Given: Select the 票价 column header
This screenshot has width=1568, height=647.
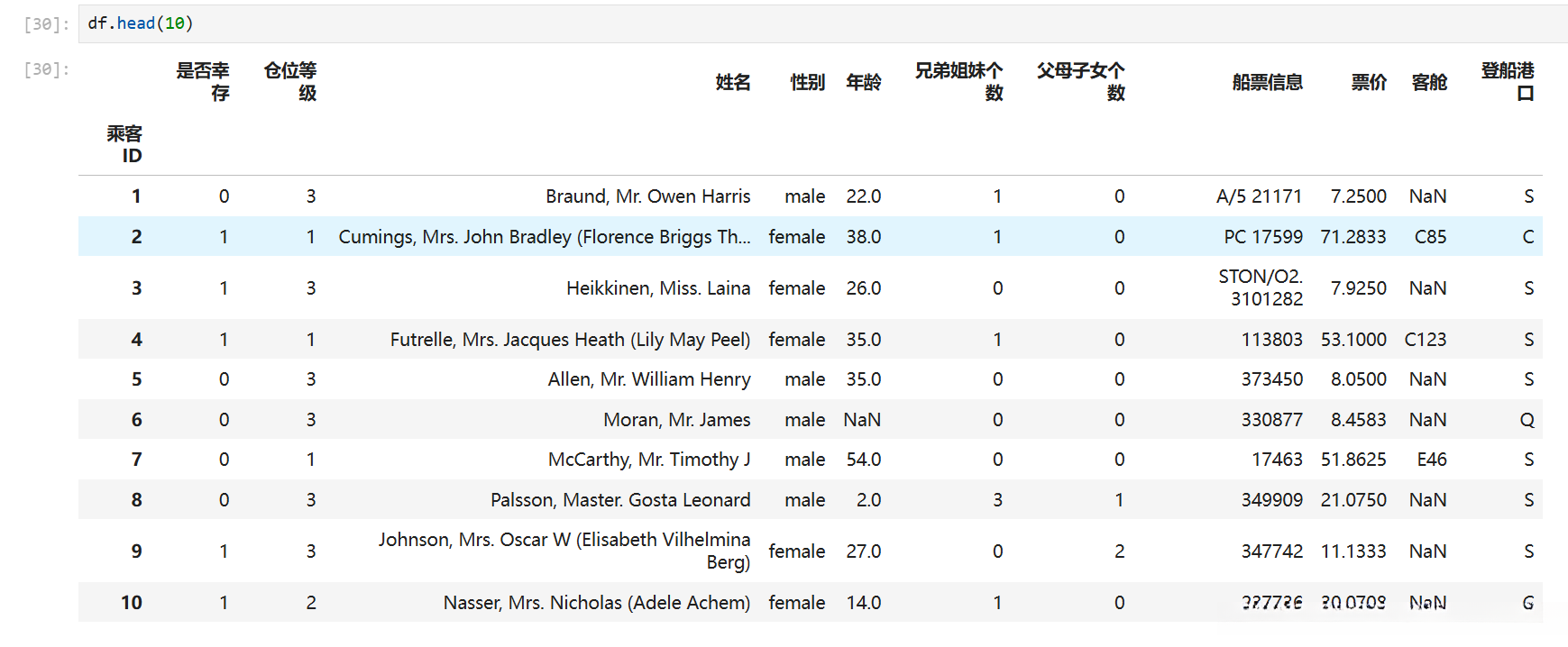Looking at the screenshot, I should (x=1368, y=82).
